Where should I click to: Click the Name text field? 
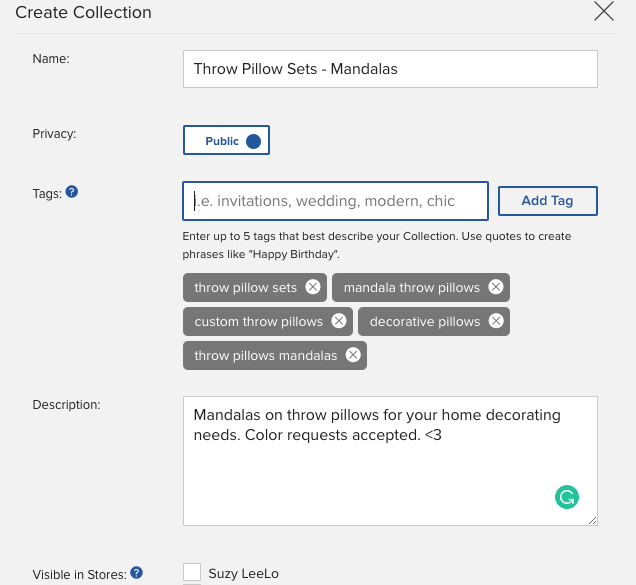tap(390, 69)
